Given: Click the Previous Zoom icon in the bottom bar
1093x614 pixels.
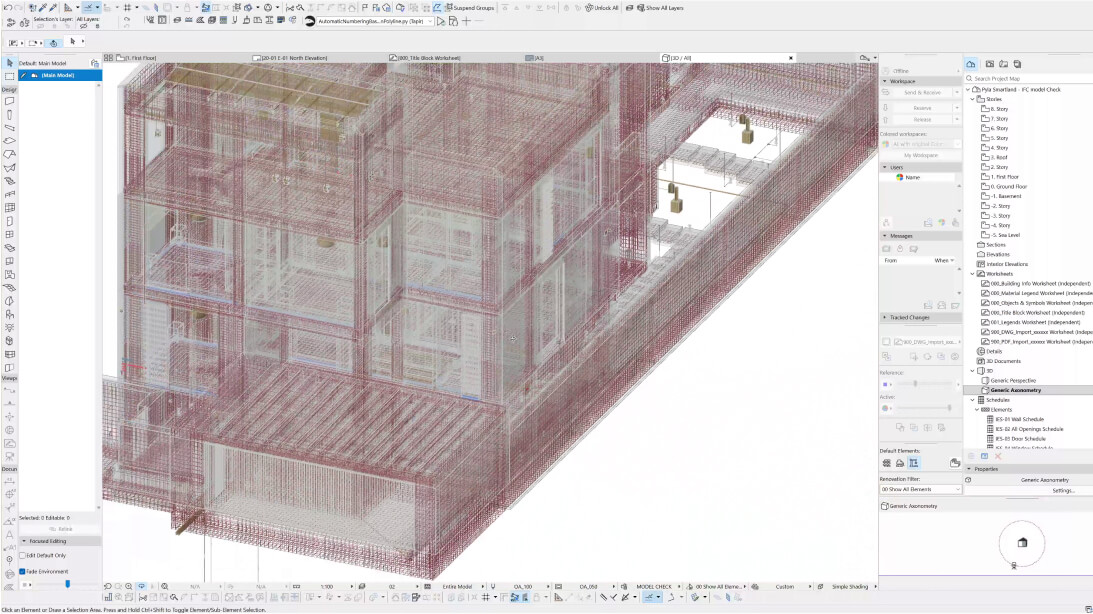Looking at the screenshot, I should [108, 587].
